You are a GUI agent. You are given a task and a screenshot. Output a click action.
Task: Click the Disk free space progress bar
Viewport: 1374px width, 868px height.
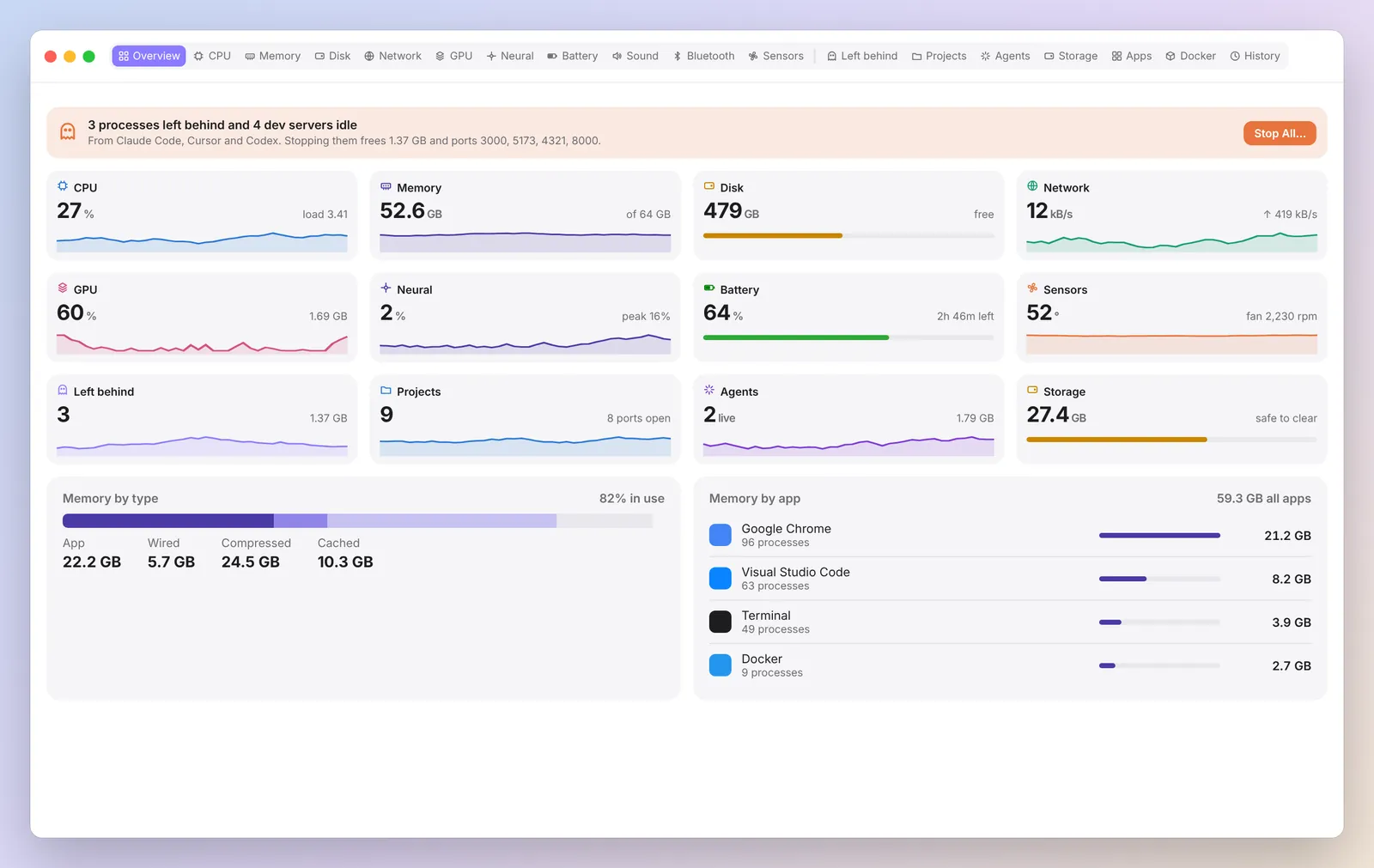pyautogui.click(x=848, y=235)
